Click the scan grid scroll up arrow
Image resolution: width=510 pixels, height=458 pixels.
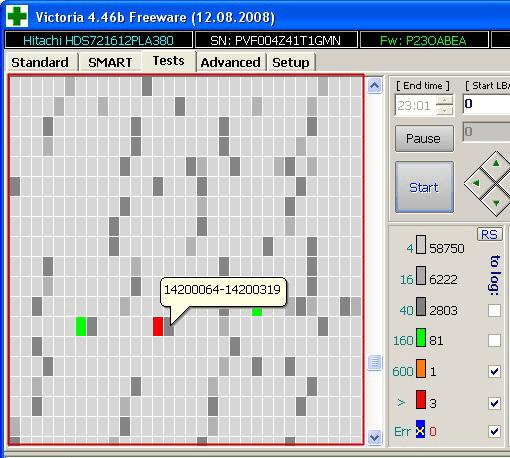click(374, 86)
